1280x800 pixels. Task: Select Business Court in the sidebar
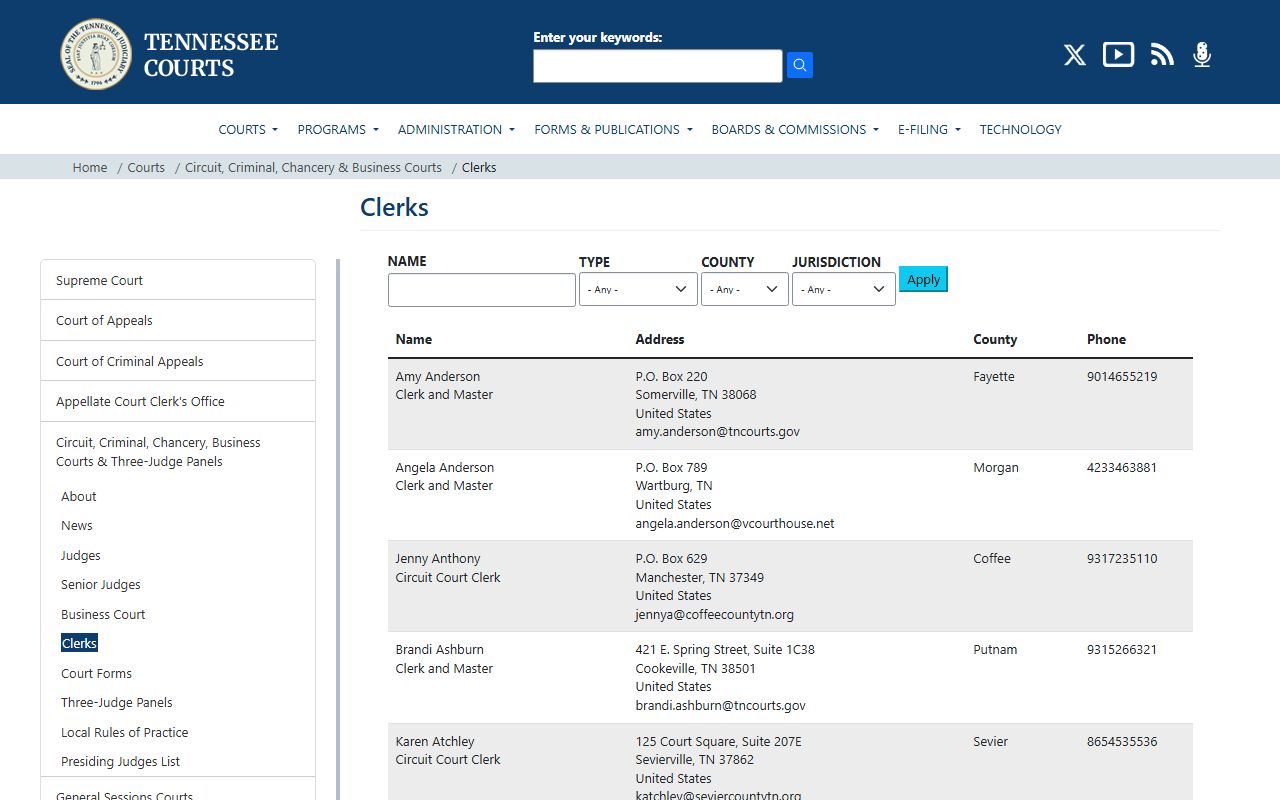[x=103, y=614]
